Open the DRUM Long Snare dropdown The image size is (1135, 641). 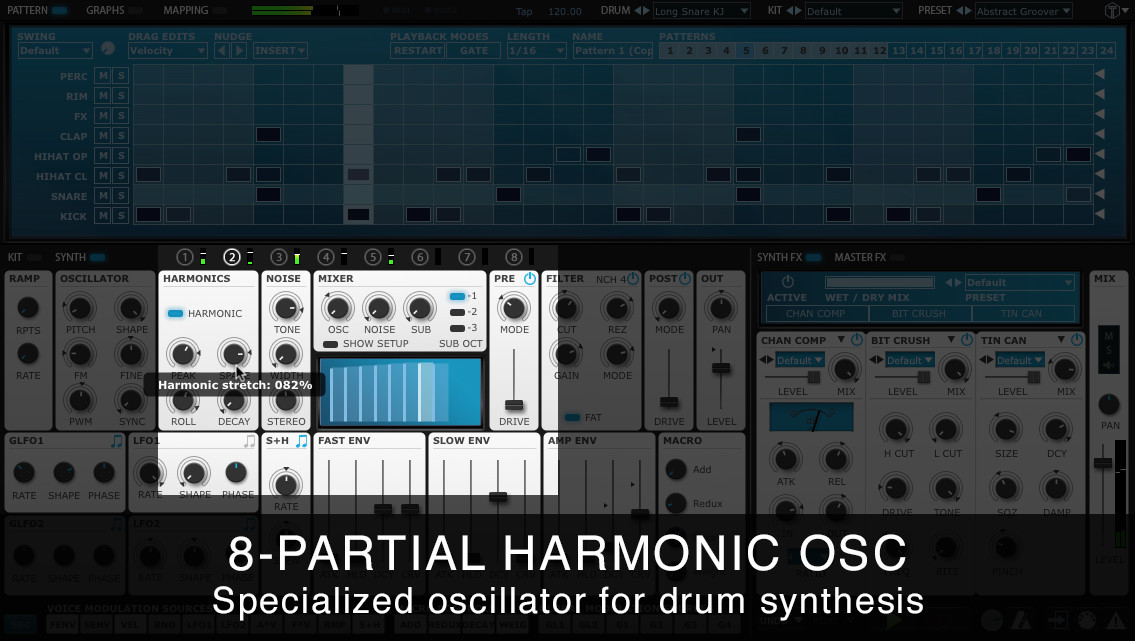pos(701,12)
